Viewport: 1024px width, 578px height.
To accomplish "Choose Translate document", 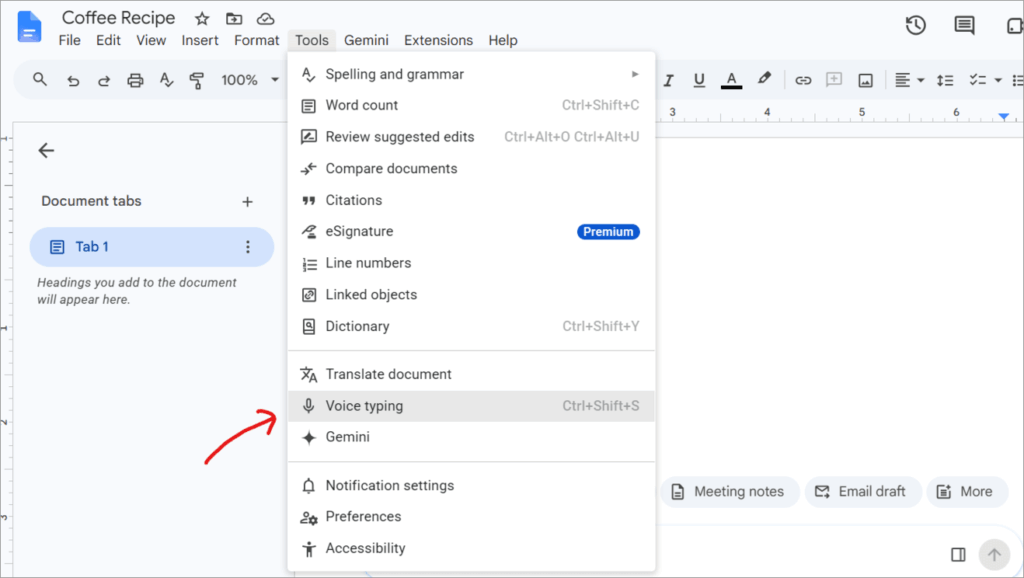I will (x=471, y=374).
